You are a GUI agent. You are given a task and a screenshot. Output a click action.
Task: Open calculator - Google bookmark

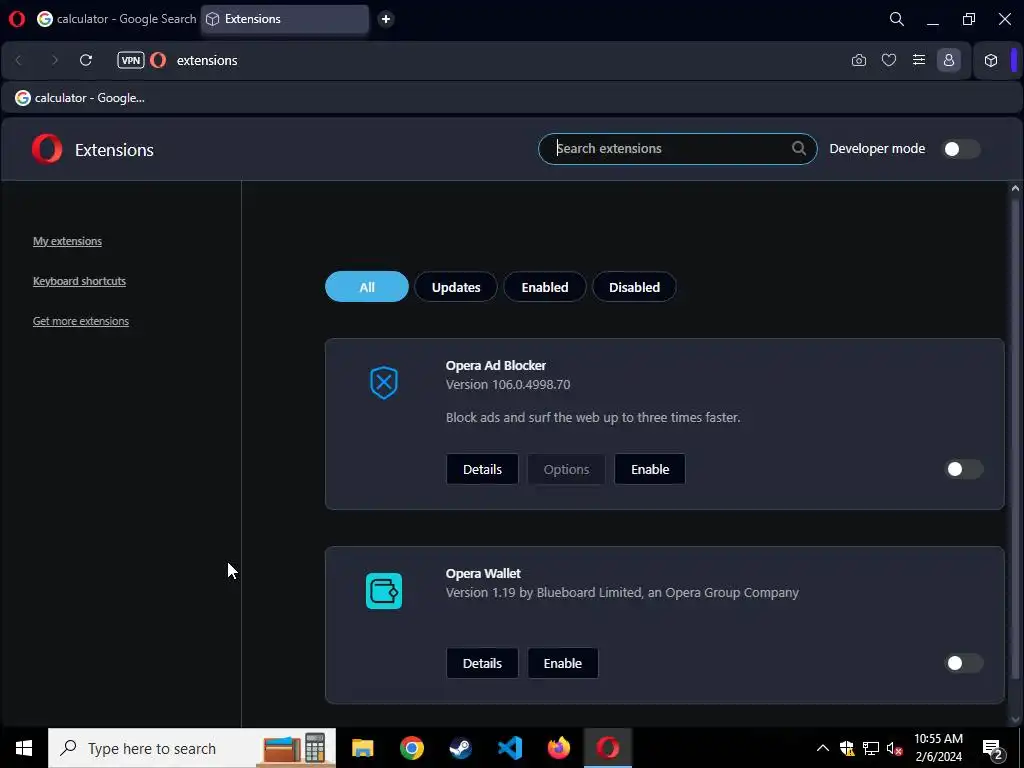coord(80,98)
